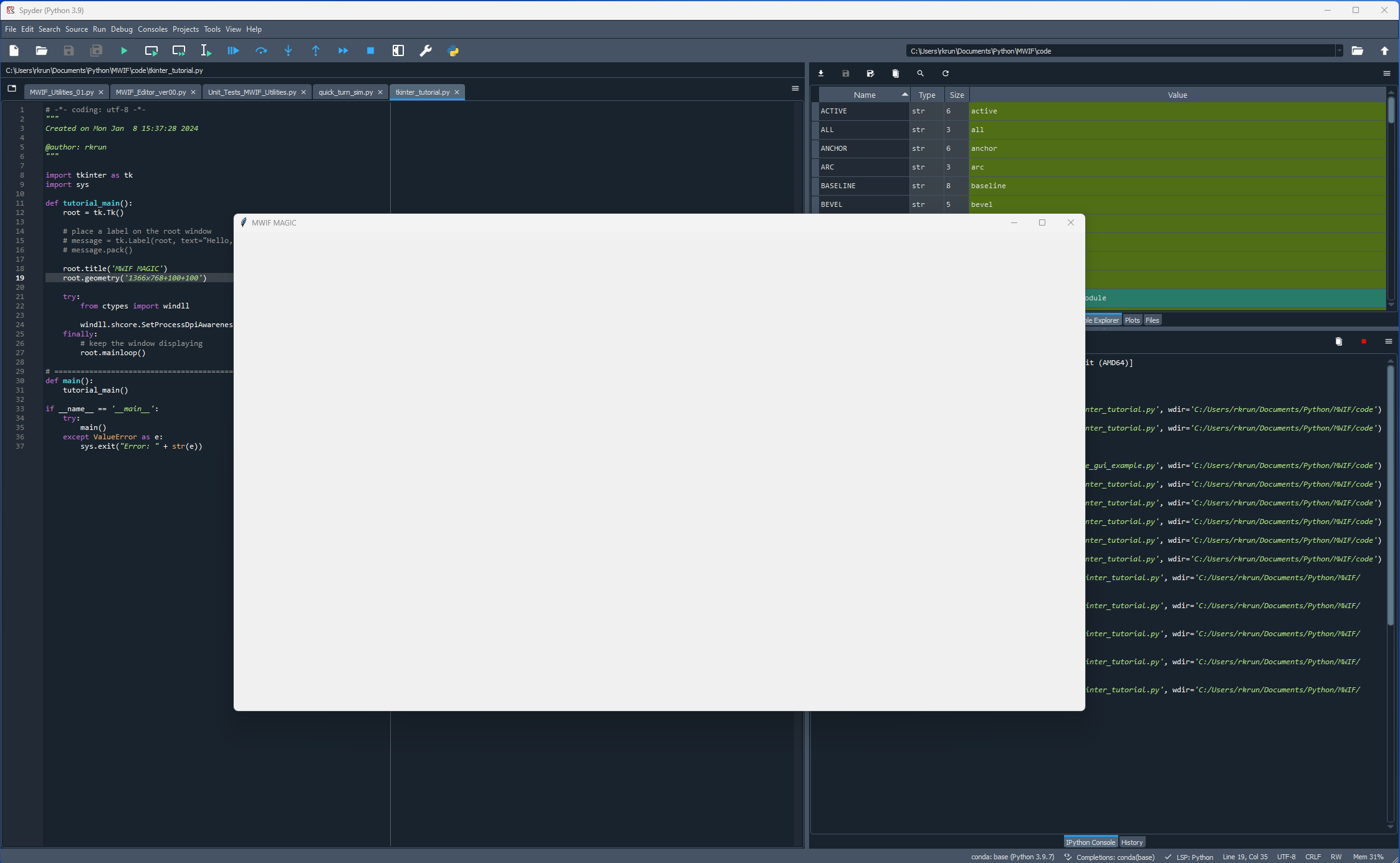Remove all variables trash icon
Viewport: 1400px width, 863px height.
point(896,74)
